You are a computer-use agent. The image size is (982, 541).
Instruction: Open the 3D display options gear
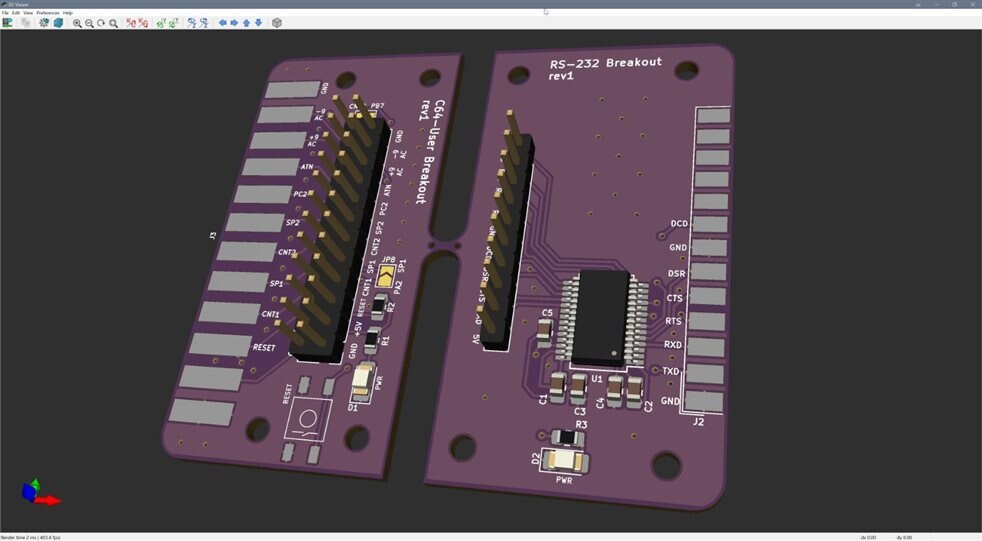coord(44,23)
